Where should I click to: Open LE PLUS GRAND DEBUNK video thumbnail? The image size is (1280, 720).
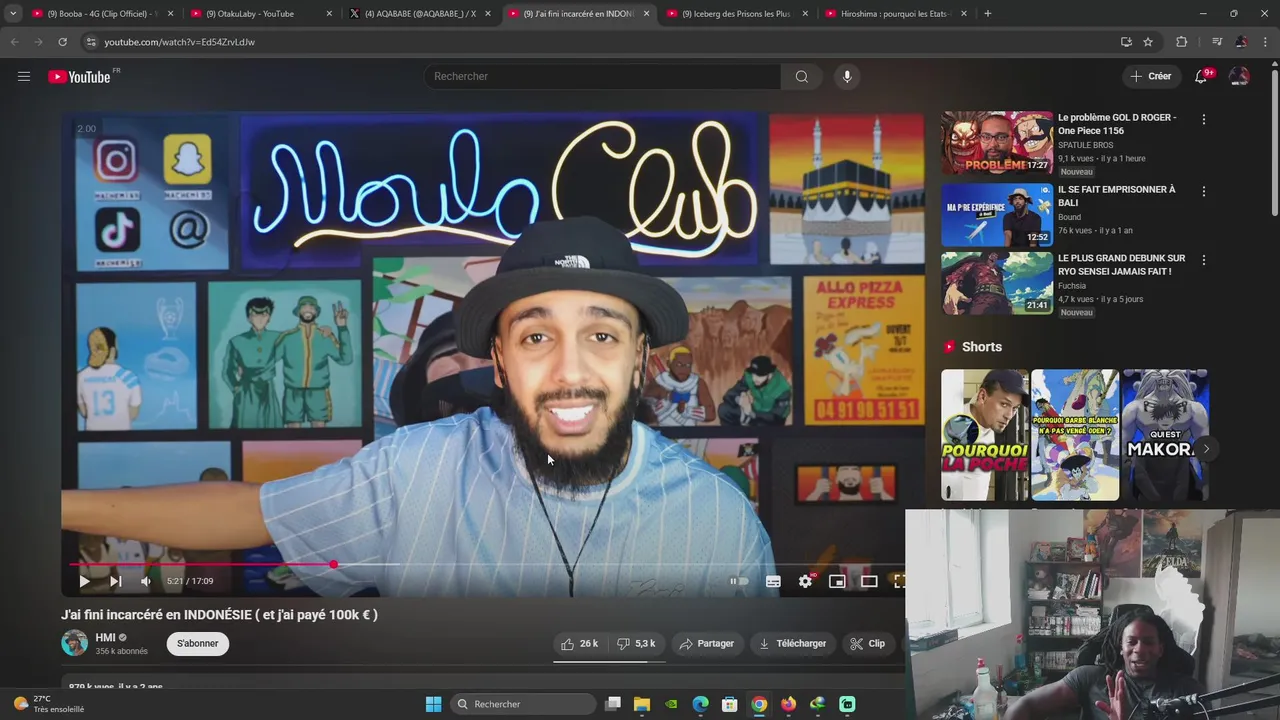point(996,283)
